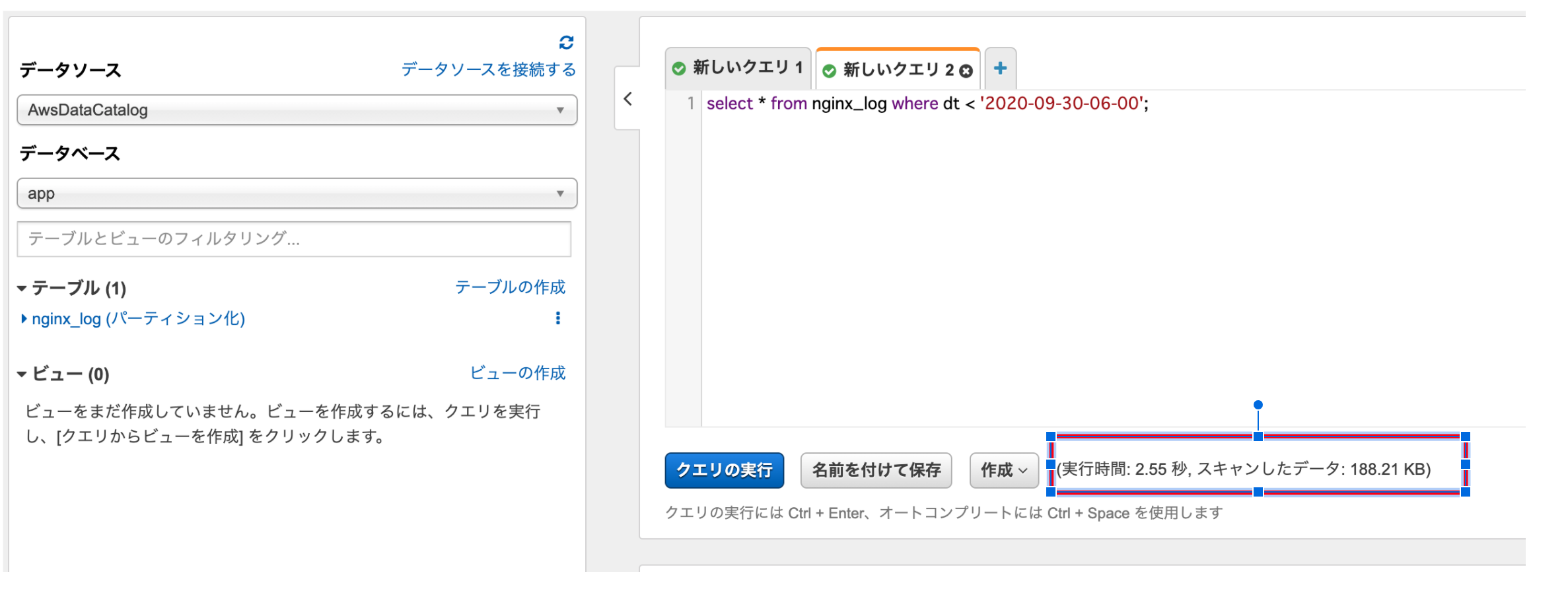Click the データソース heading

coord(70,70)
